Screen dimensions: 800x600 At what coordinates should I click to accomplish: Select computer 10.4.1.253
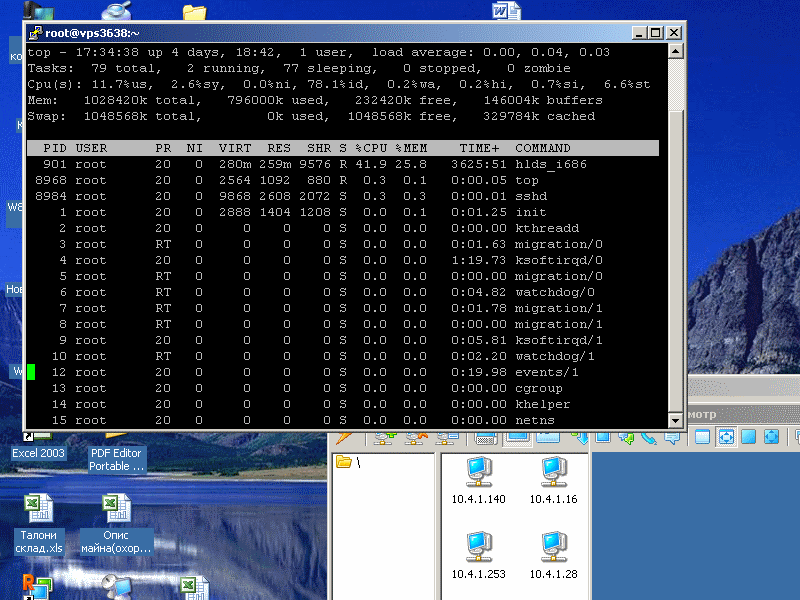point(478,556)
